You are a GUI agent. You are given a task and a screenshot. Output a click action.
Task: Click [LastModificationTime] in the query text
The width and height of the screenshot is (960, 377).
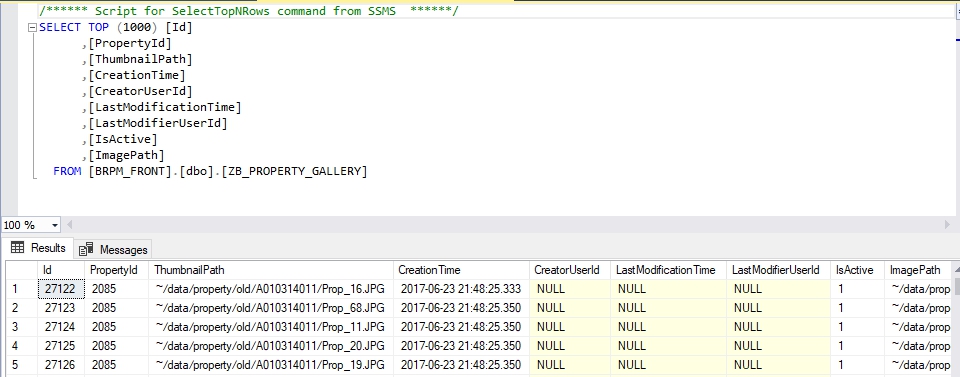click(165, 107)
